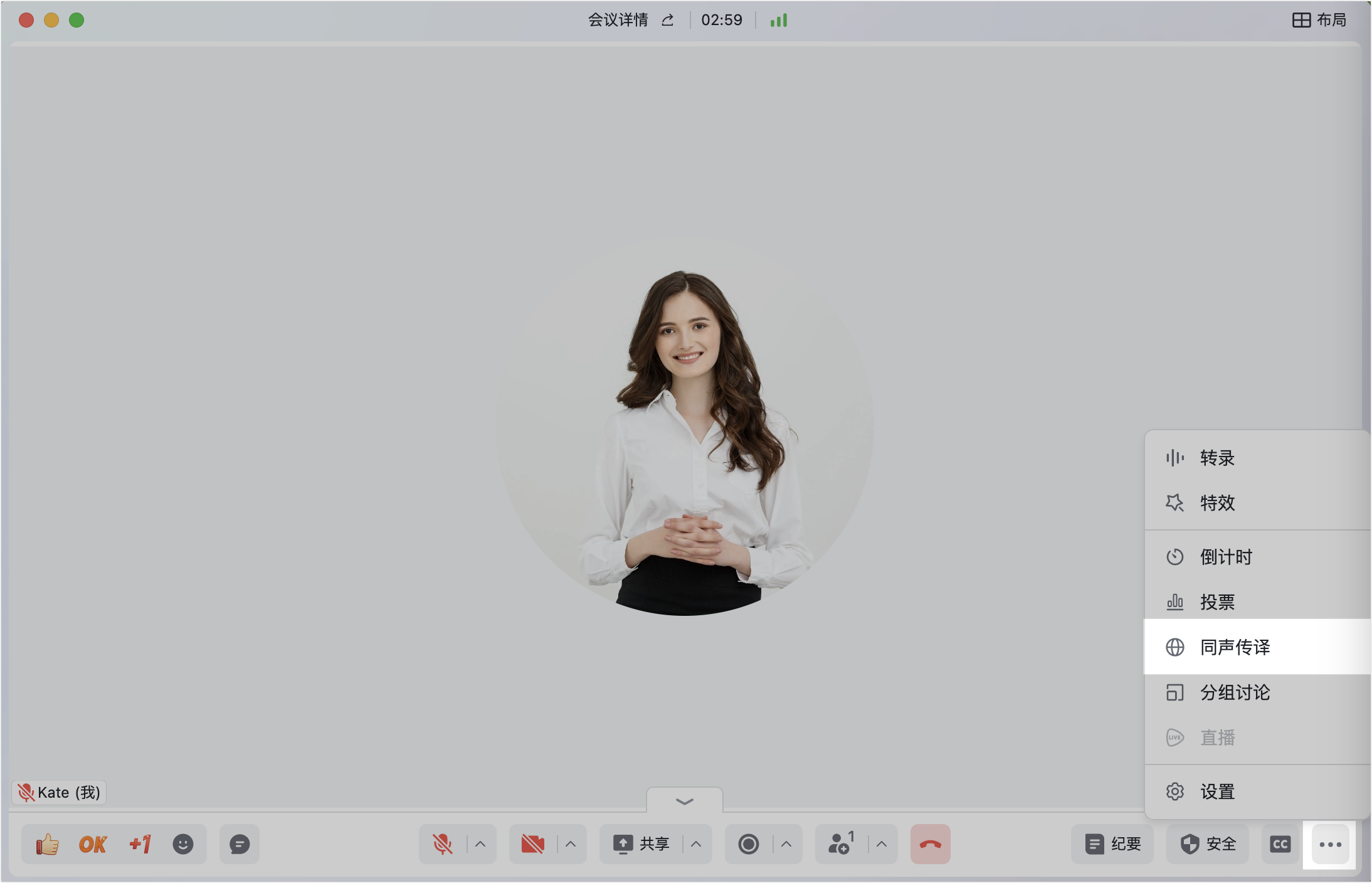1372x883 pixels.
Task: Send thumbs up reaction
Action: (48, 844)
